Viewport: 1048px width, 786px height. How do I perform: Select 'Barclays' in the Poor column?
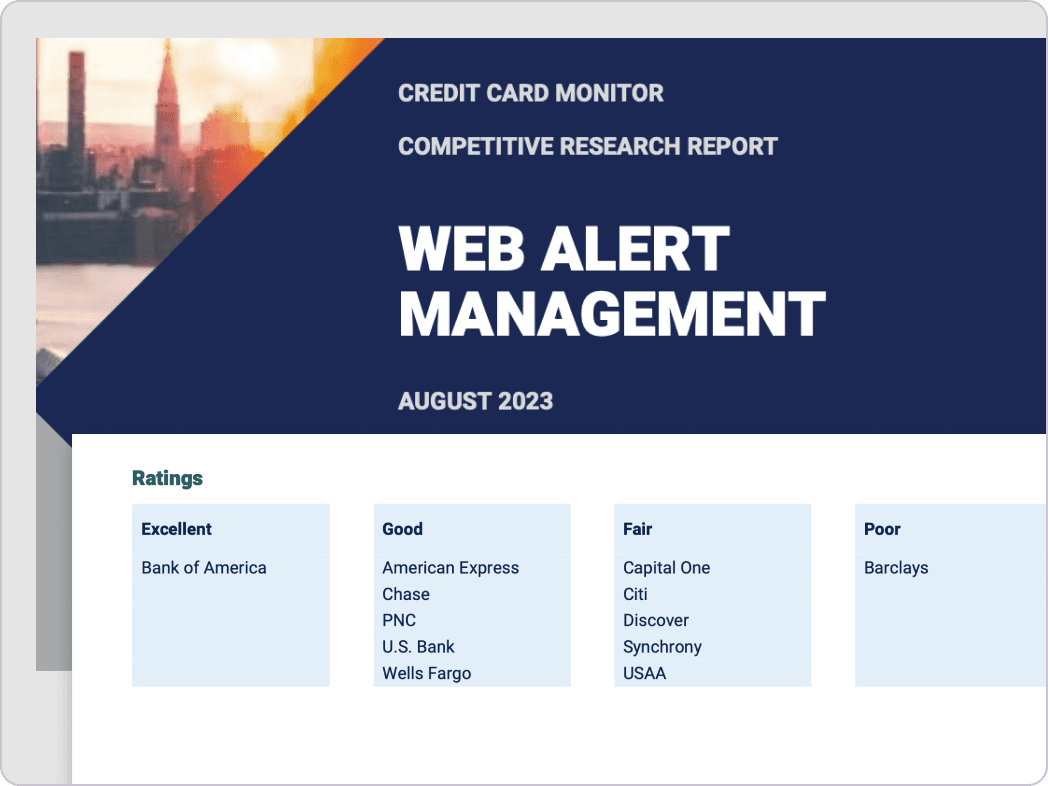896,567
